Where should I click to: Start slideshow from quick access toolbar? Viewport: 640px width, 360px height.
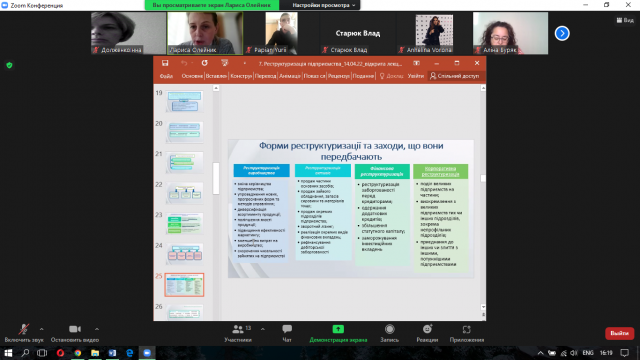(x=224, y=63)
